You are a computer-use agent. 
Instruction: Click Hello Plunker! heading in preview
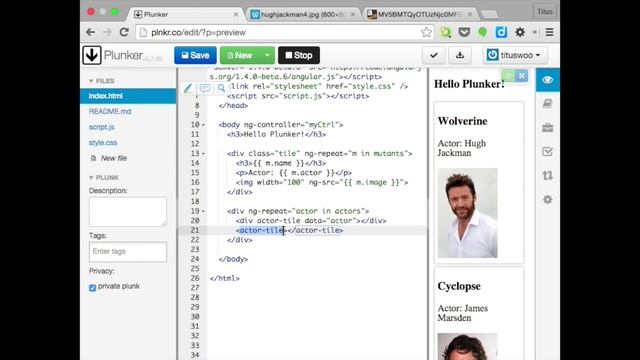click(469, 84)
